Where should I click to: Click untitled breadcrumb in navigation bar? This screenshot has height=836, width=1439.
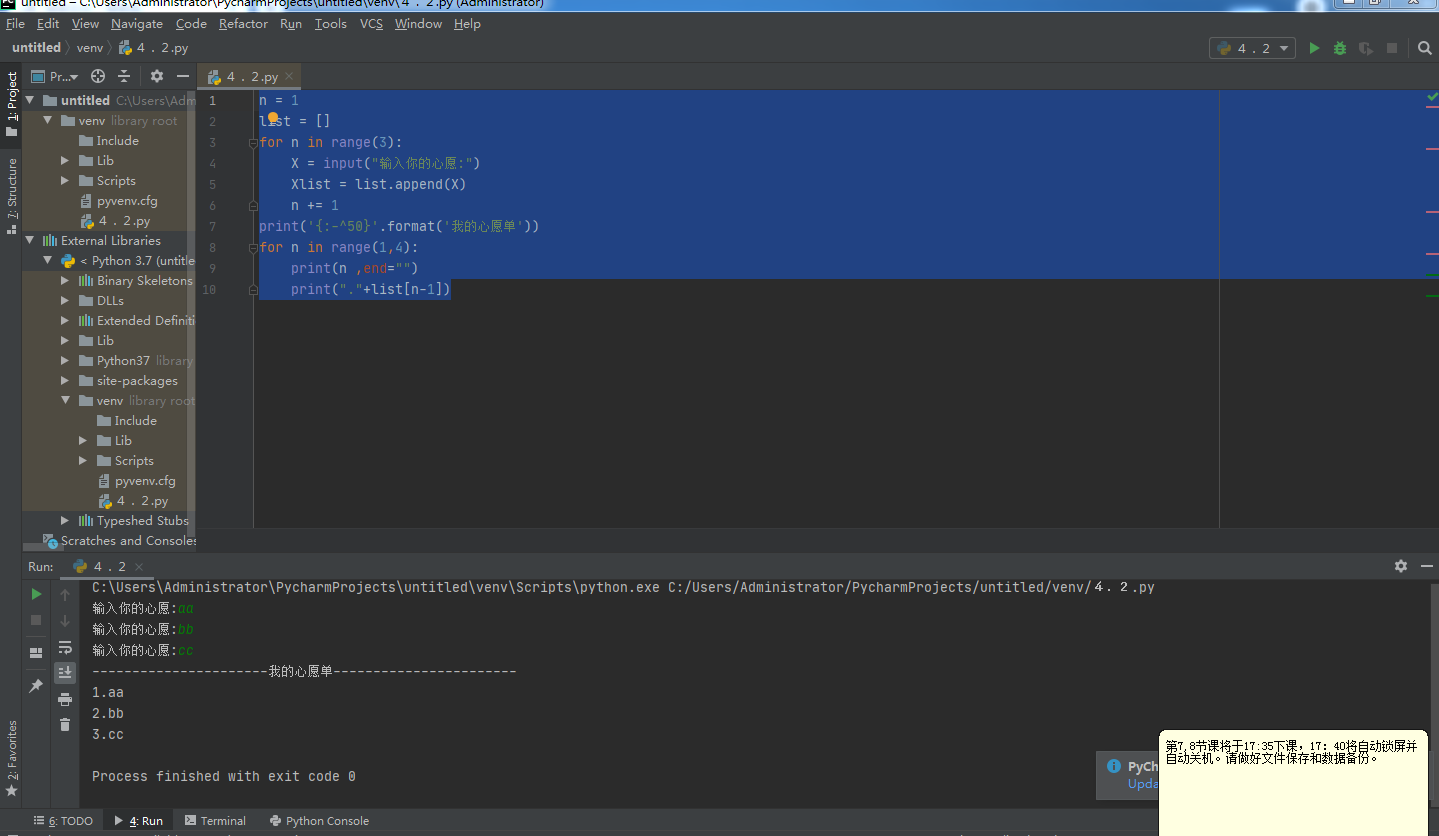coord(36,48)
